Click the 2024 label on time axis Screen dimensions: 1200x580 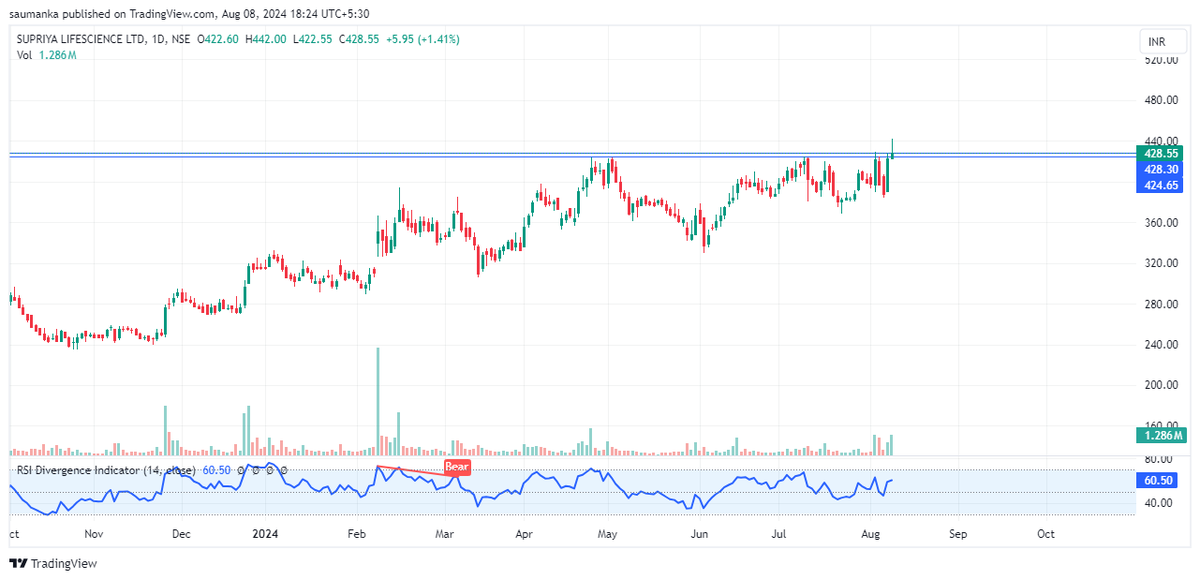pyautogui.click(x=265, y=534)
